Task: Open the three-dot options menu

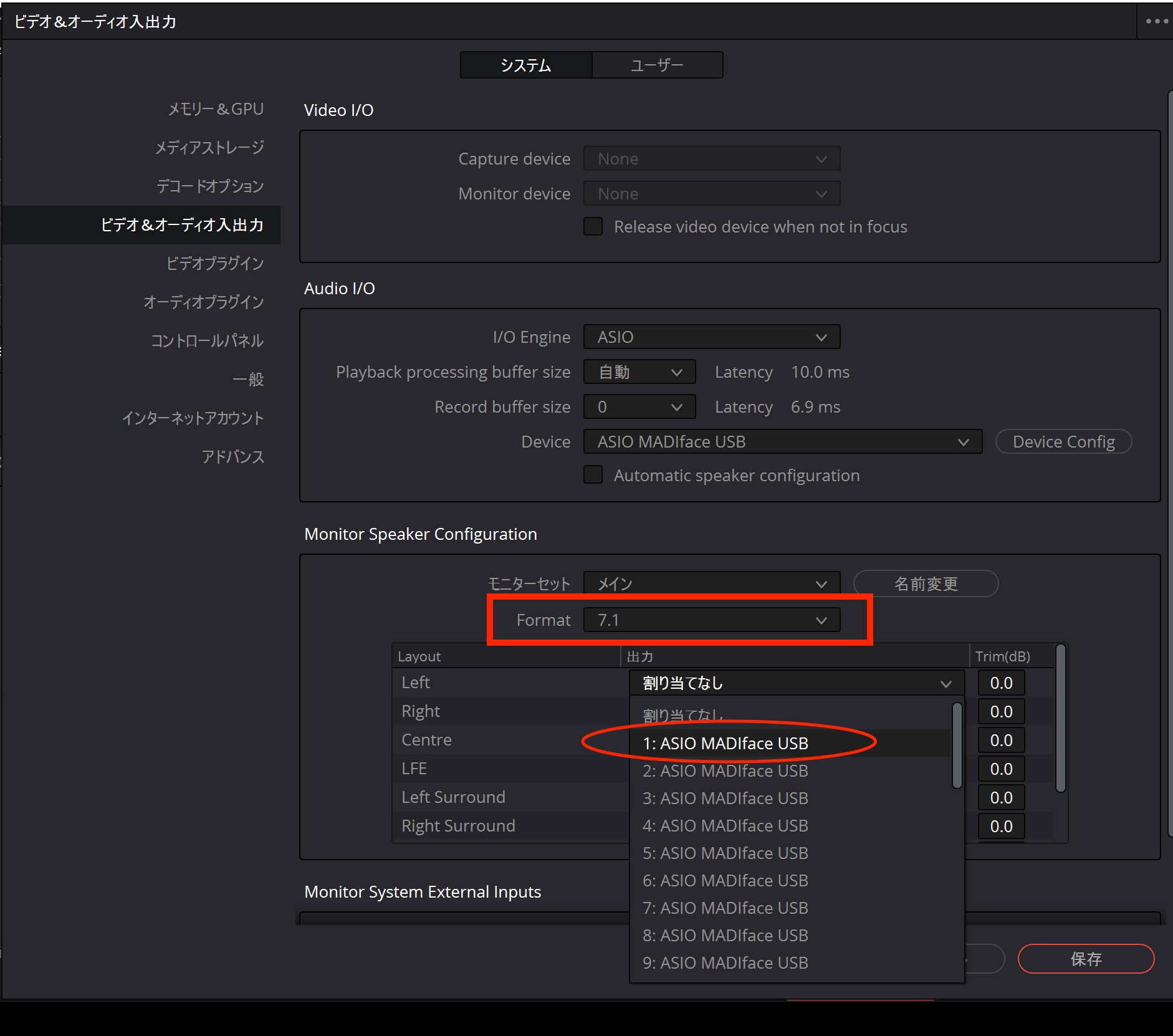Action: tap(1156, 21)
